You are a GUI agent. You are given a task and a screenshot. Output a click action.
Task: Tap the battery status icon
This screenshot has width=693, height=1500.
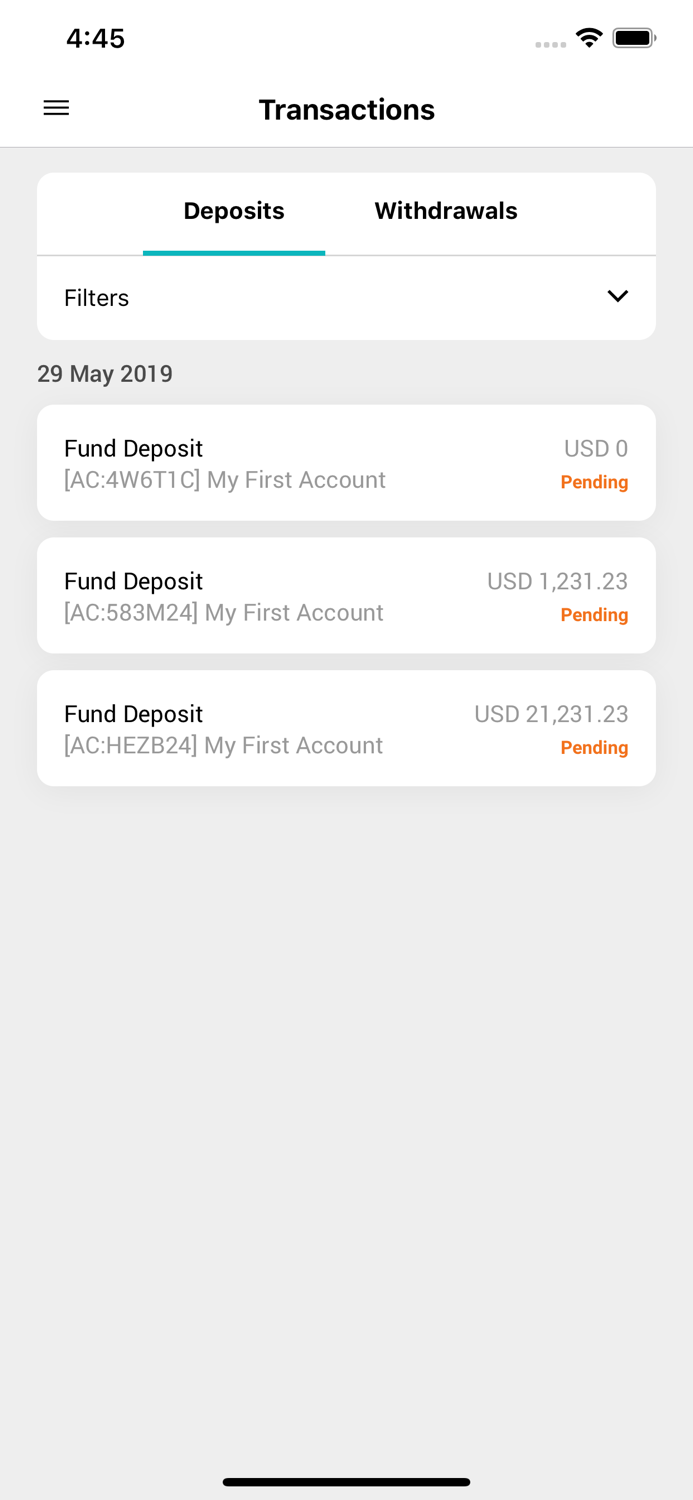[x=634, y=38]
